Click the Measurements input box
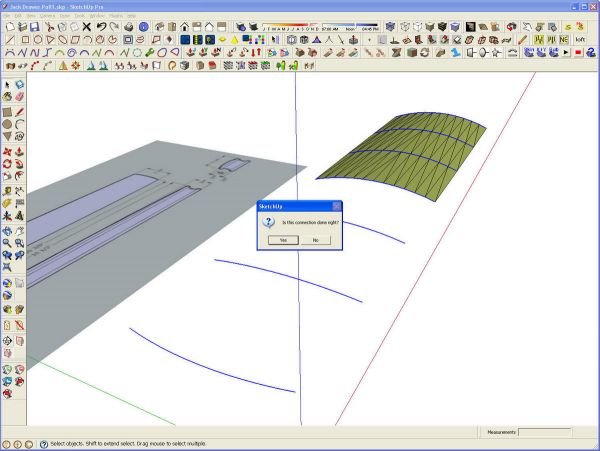Viewport: 600px width, 451px height. (x=545, y=432)
